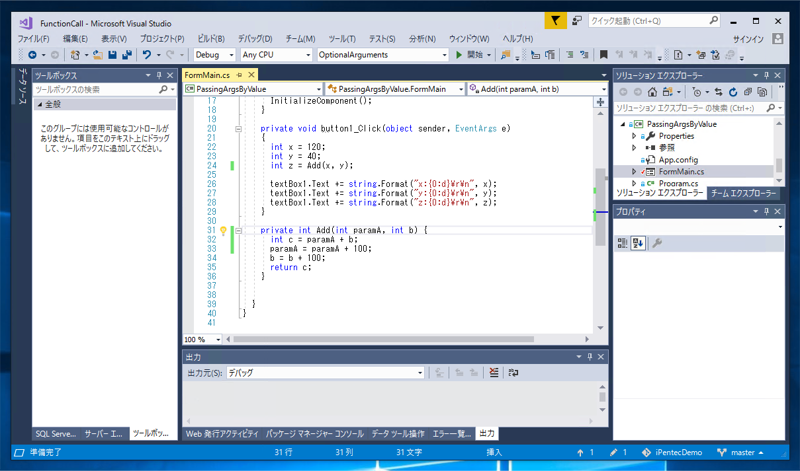The height and width of the screenshot is (471, 800).
Task: Click the Save All toolbar icon
Action: point(126,55)
